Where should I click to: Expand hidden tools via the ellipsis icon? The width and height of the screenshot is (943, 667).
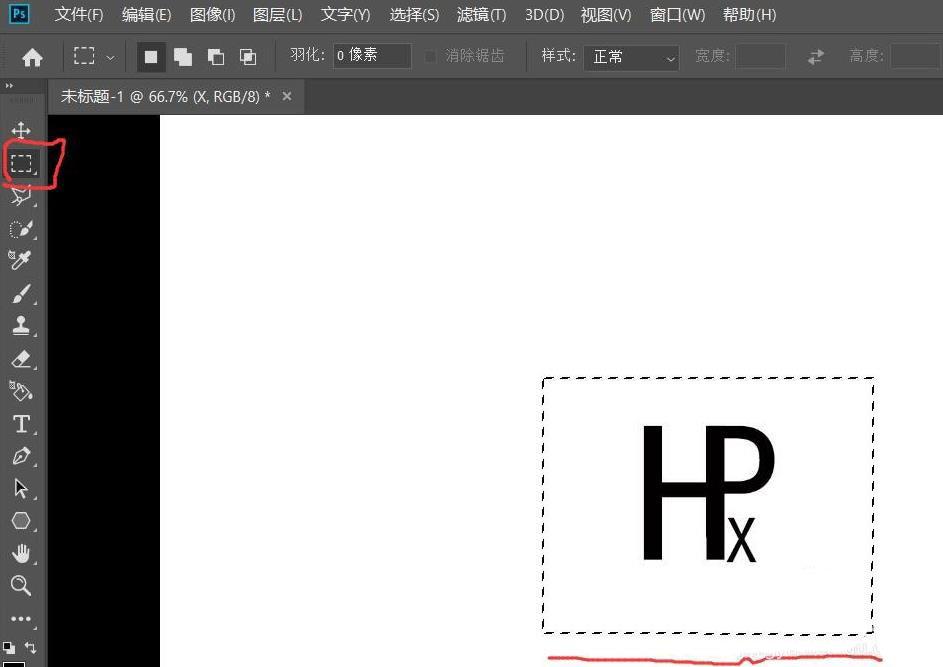(22, 619)
